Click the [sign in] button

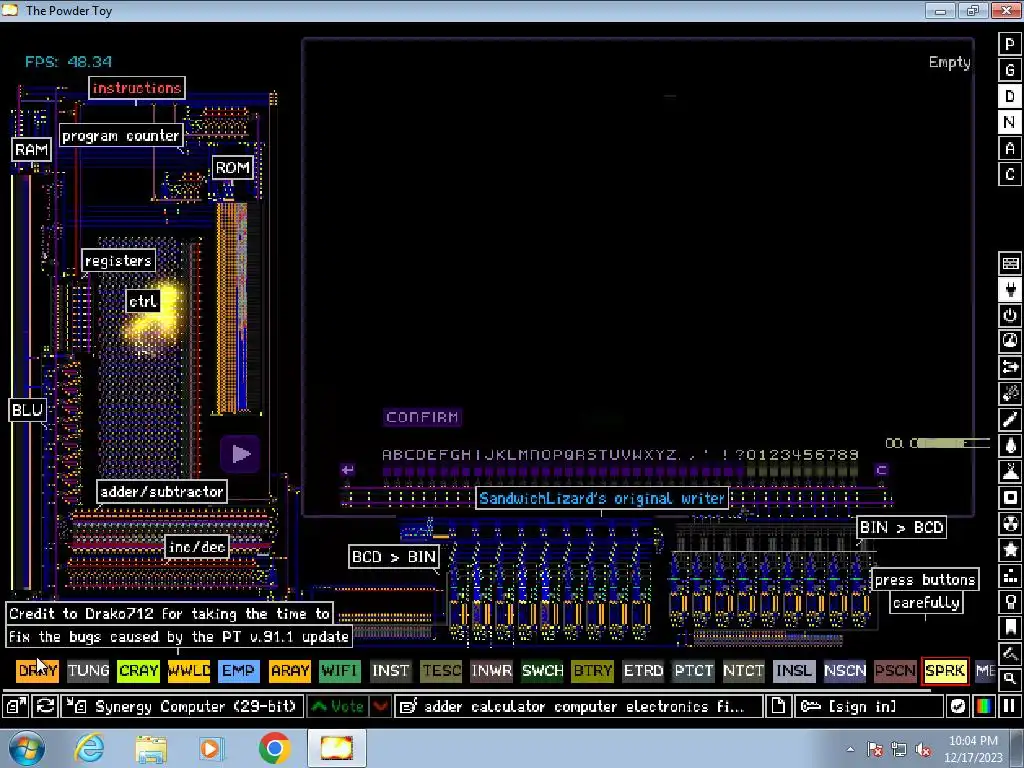(869, 706)
